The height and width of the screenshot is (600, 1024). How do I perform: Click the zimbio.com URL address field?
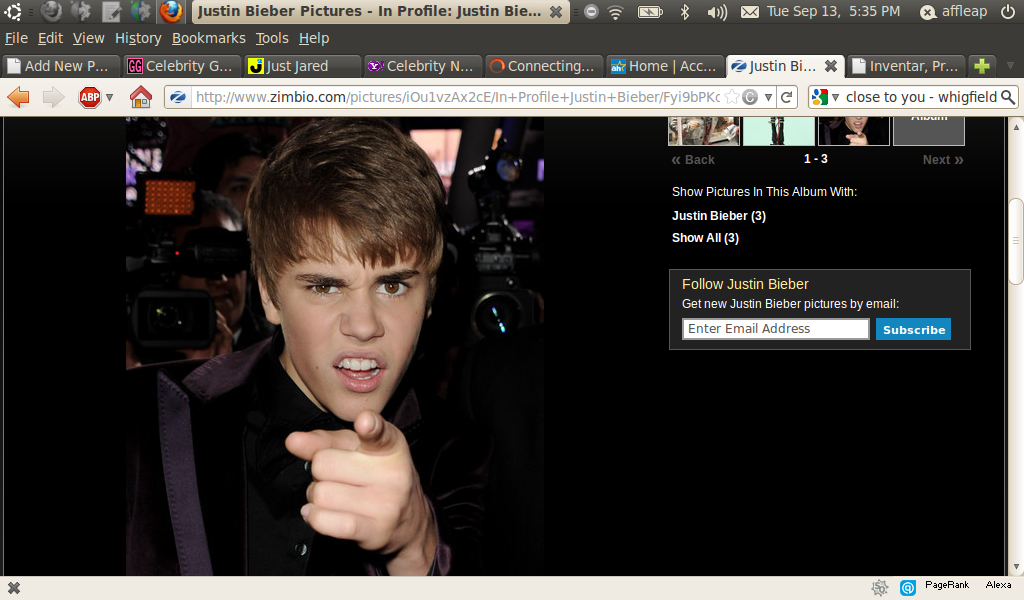click(x=457, y=97)
